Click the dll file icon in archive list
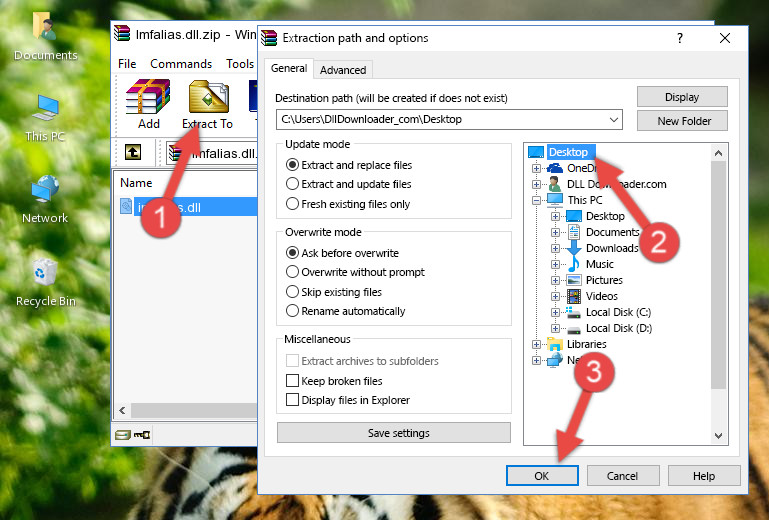The width and height of the screenshot is (769, 520). click(126, 207)
